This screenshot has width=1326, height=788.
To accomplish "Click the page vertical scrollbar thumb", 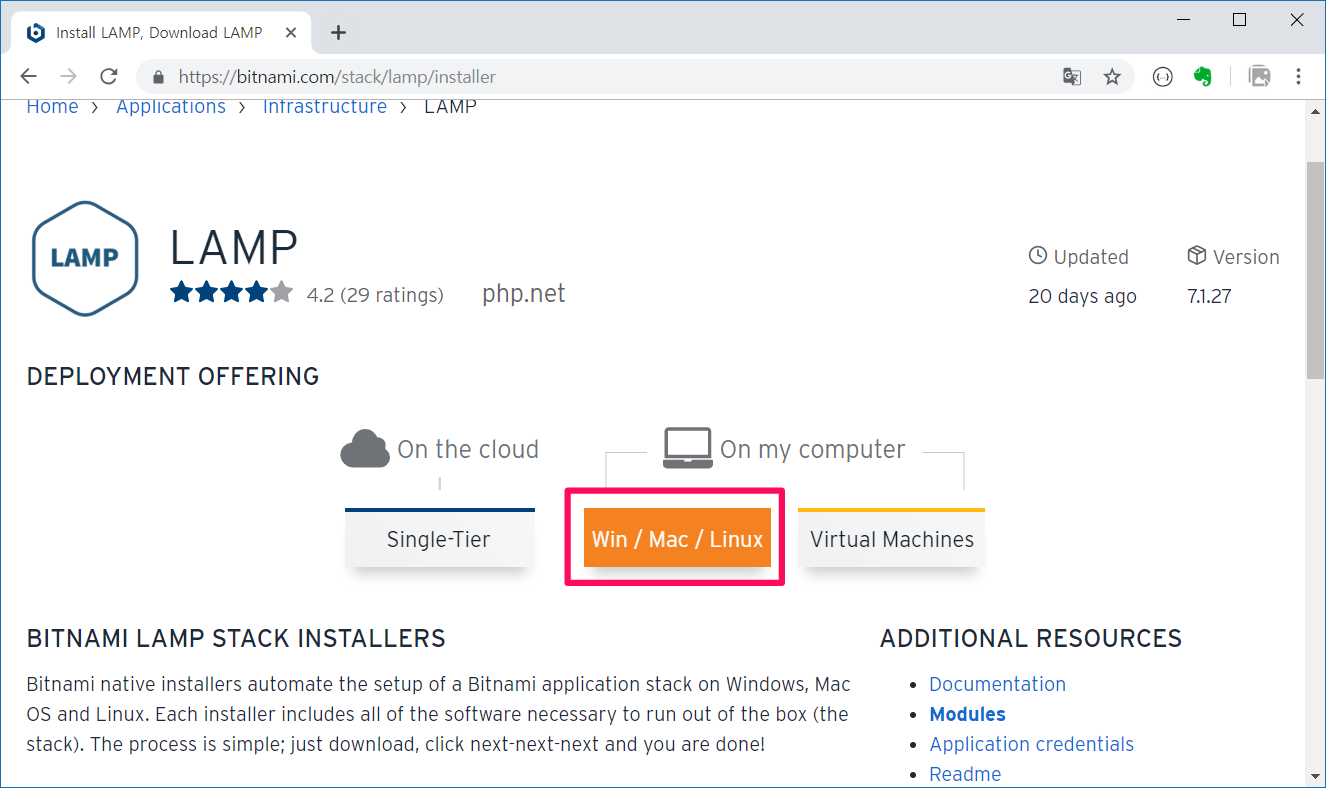I will coord(1315,268).
